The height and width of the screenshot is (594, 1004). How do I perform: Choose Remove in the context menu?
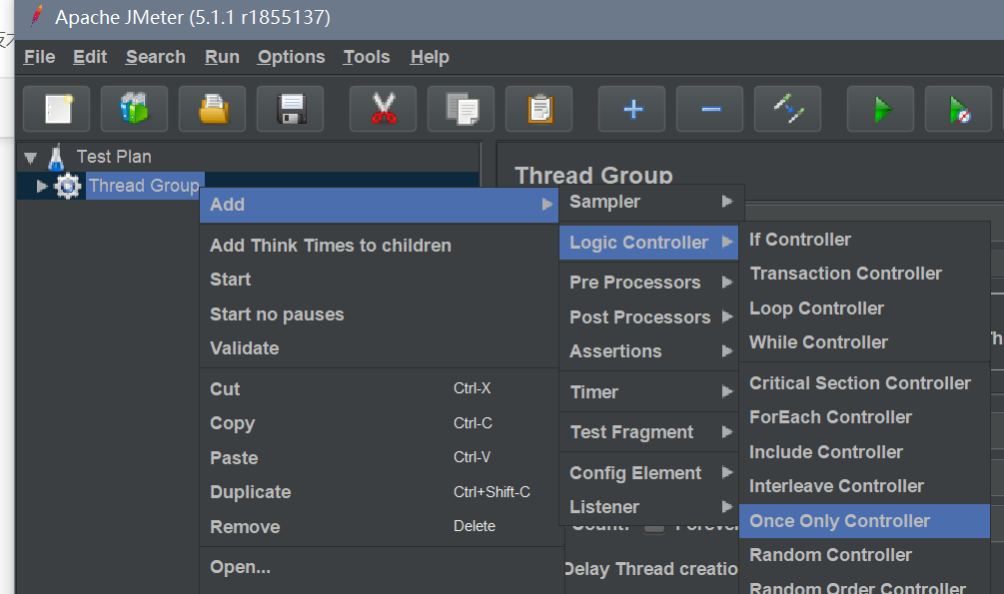click(x=379, y=527)
